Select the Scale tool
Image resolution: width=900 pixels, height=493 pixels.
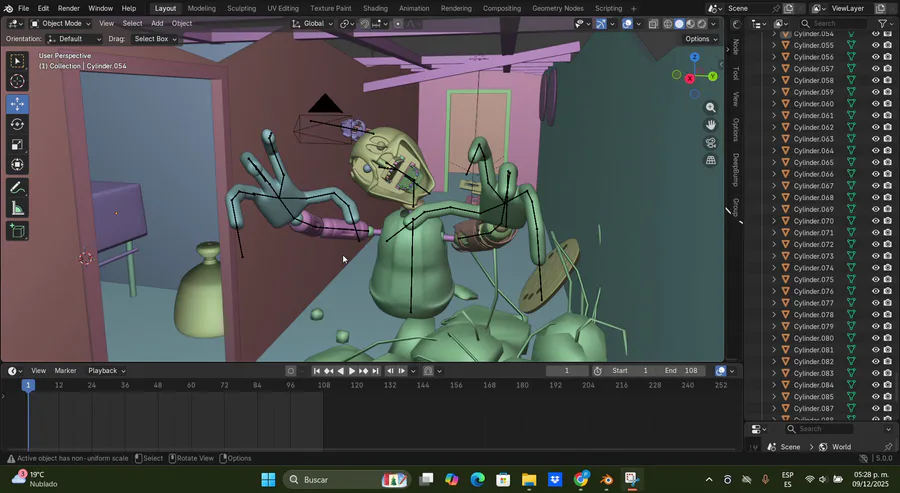coord(17,145)
